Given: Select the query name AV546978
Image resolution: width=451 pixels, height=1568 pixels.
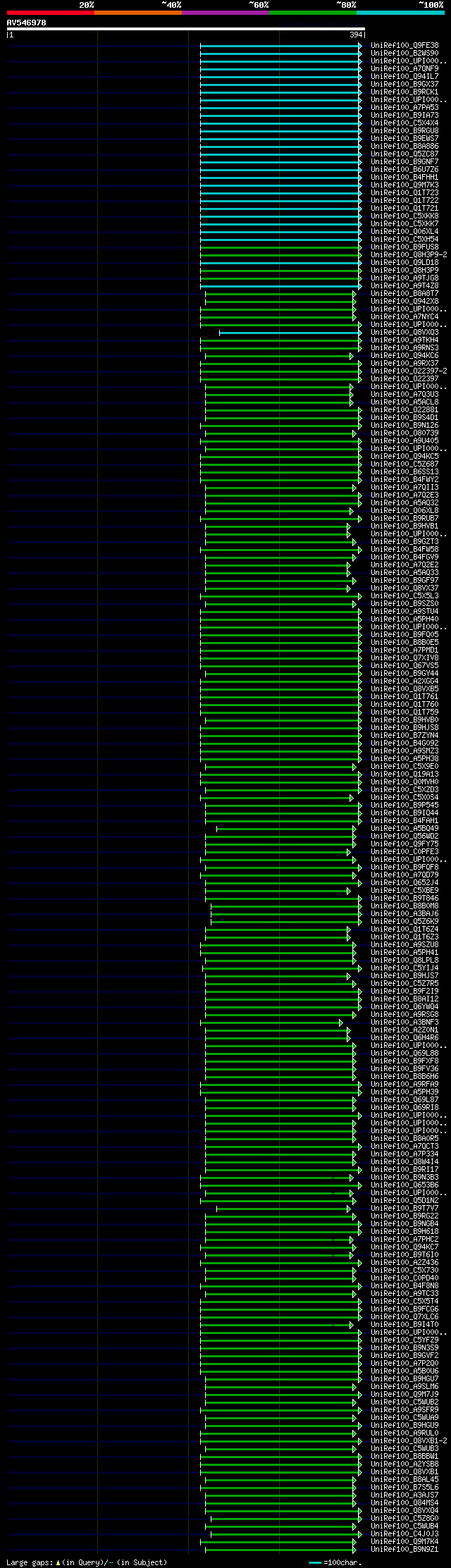Looking at the screenshot, I should point(27,23).
